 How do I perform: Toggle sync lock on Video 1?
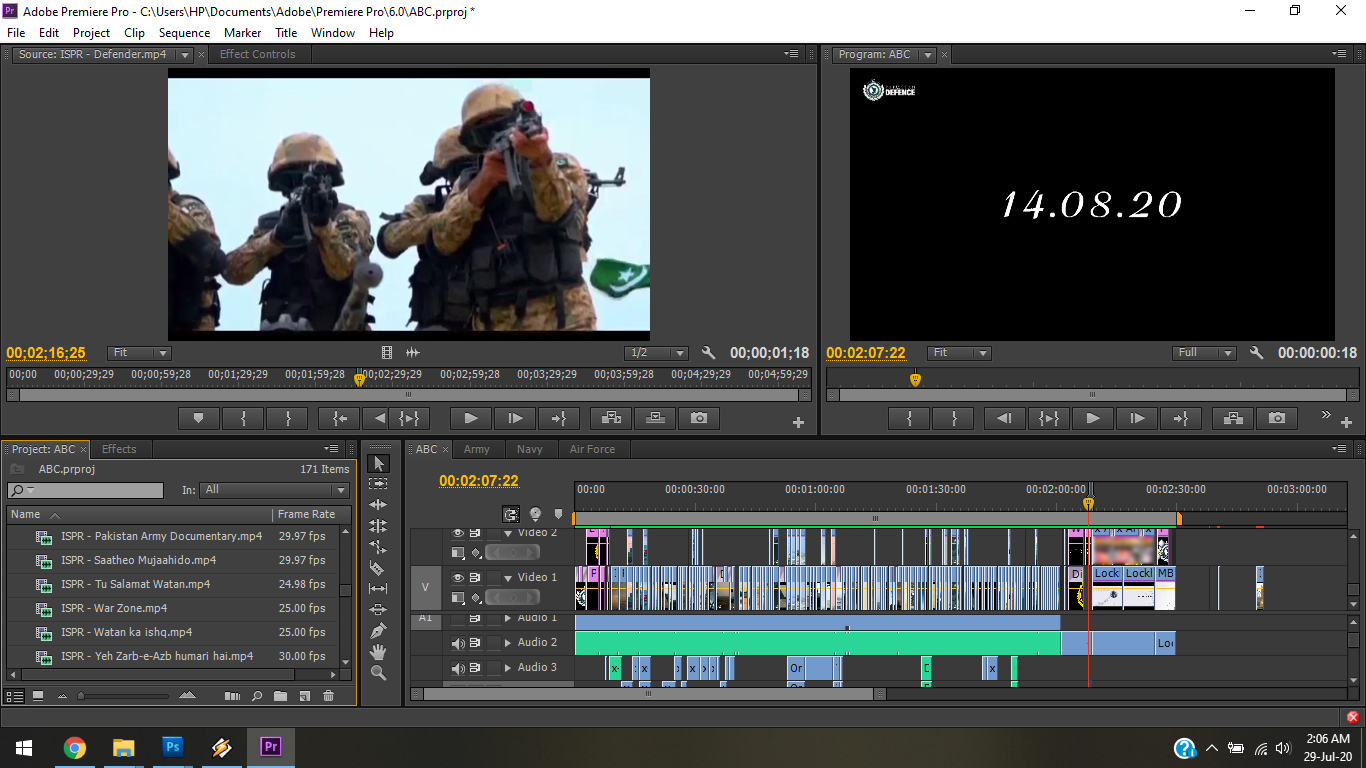475,577
